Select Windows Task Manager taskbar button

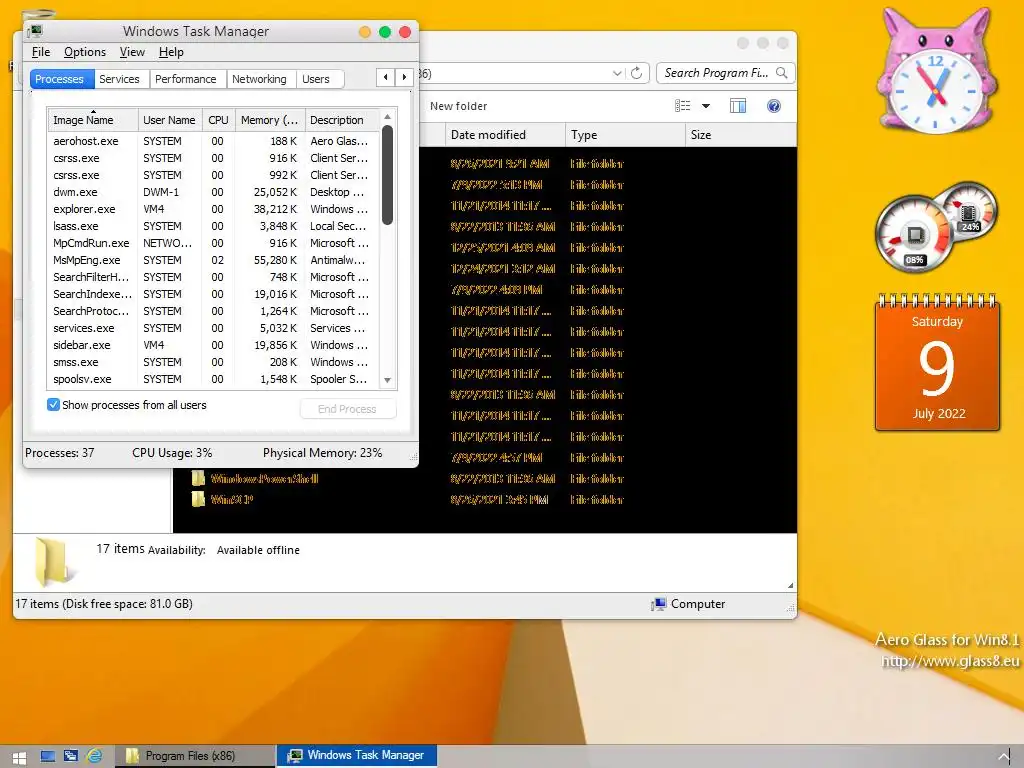click(357, 756)
